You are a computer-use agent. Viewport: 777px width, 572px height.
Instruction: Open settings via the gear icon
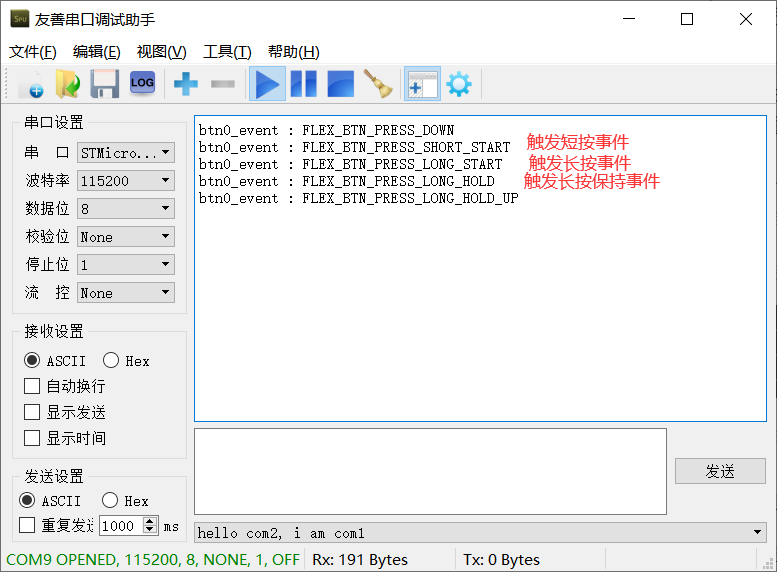click(459, 84)
